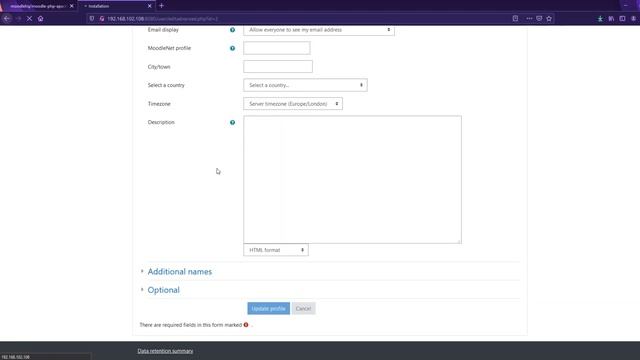Show sidebars icon in toolbar
Viewport: 640px width, 360px height.
622,18
